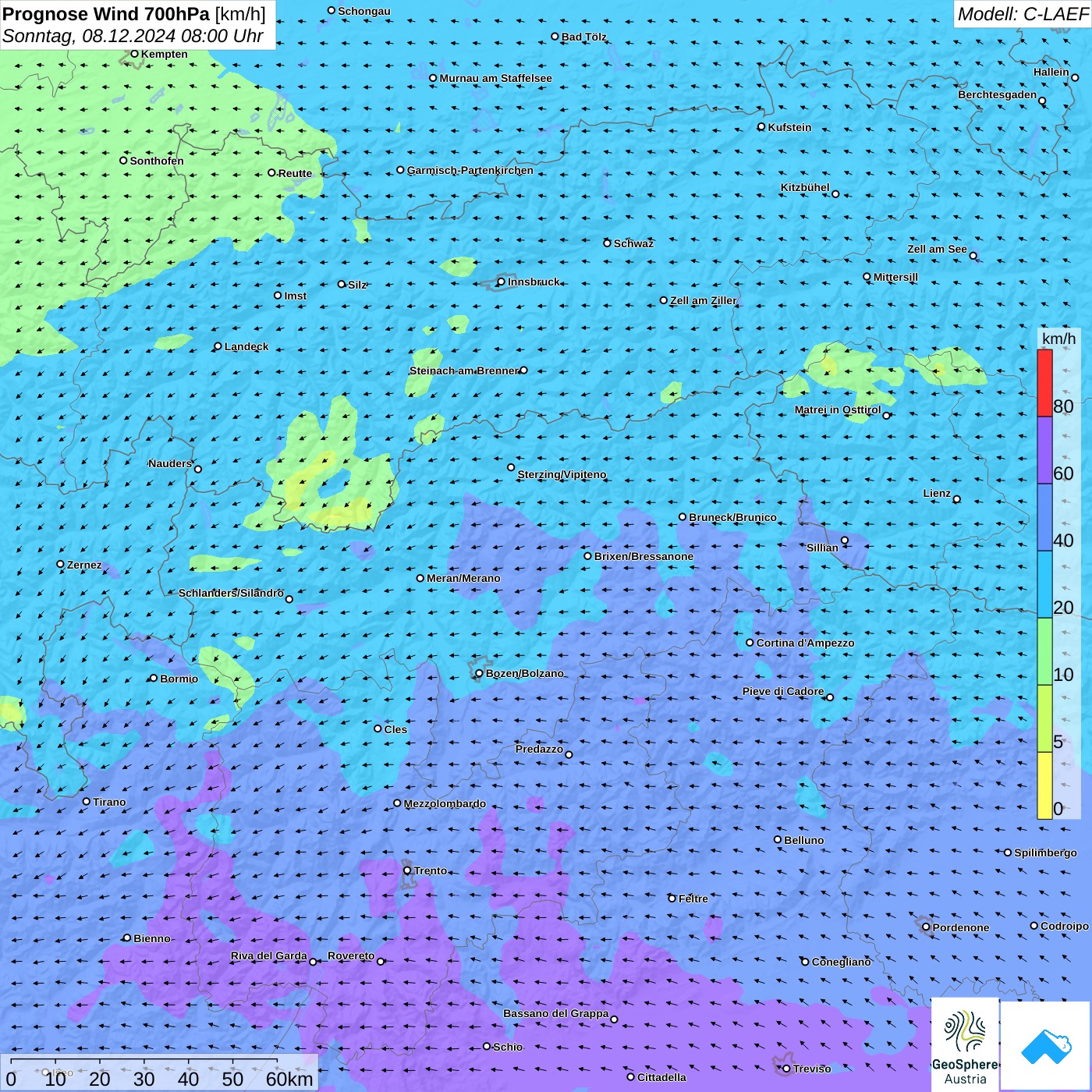The image size is (1092, 1092).
Task: Click the Cortina d'Ampezzo location dot
Action: [x=750, y=643]
